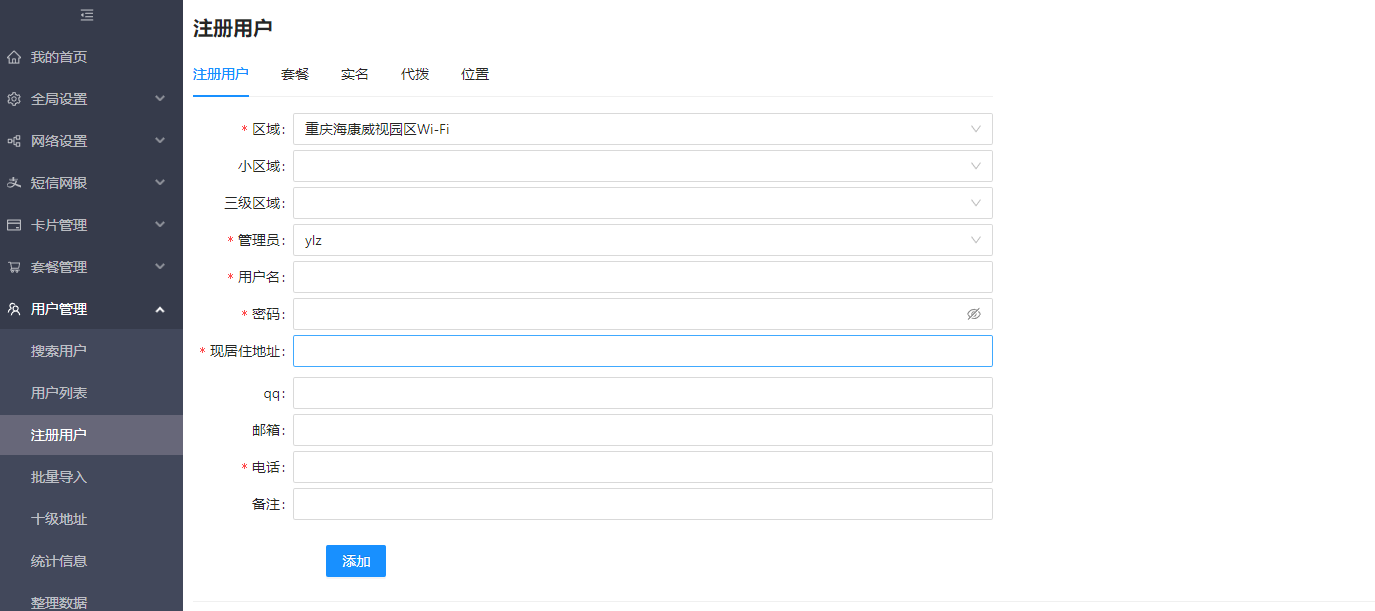This screenshot has height=611, width=1375.
Task: Open the 区域 dropdown
Action: (642, 129)
